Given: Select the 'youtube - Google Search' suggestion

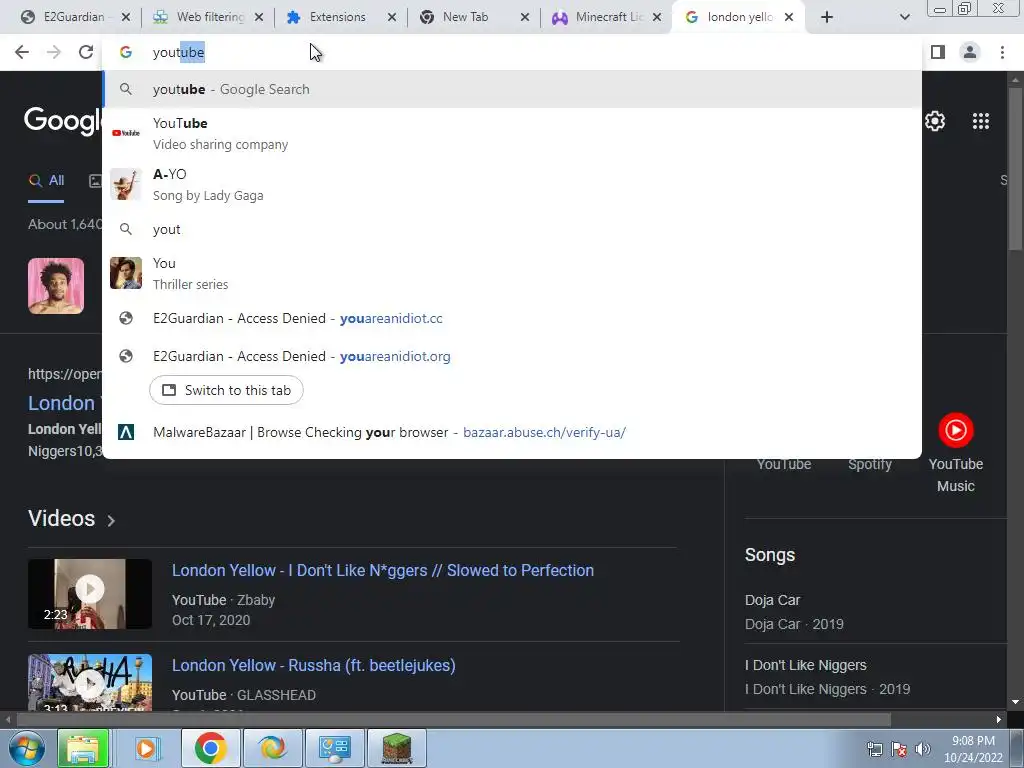Looking at the screenshot, I should (513, 89).
